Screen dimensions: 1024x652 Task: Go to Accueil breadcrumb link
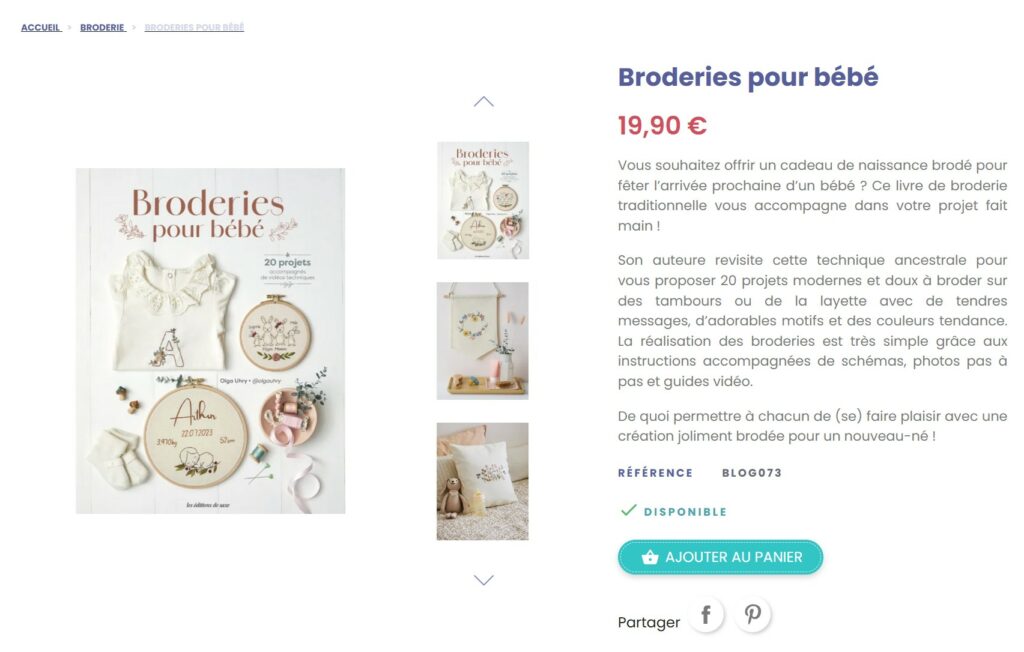pyautogui.click(x=40, y=27)
